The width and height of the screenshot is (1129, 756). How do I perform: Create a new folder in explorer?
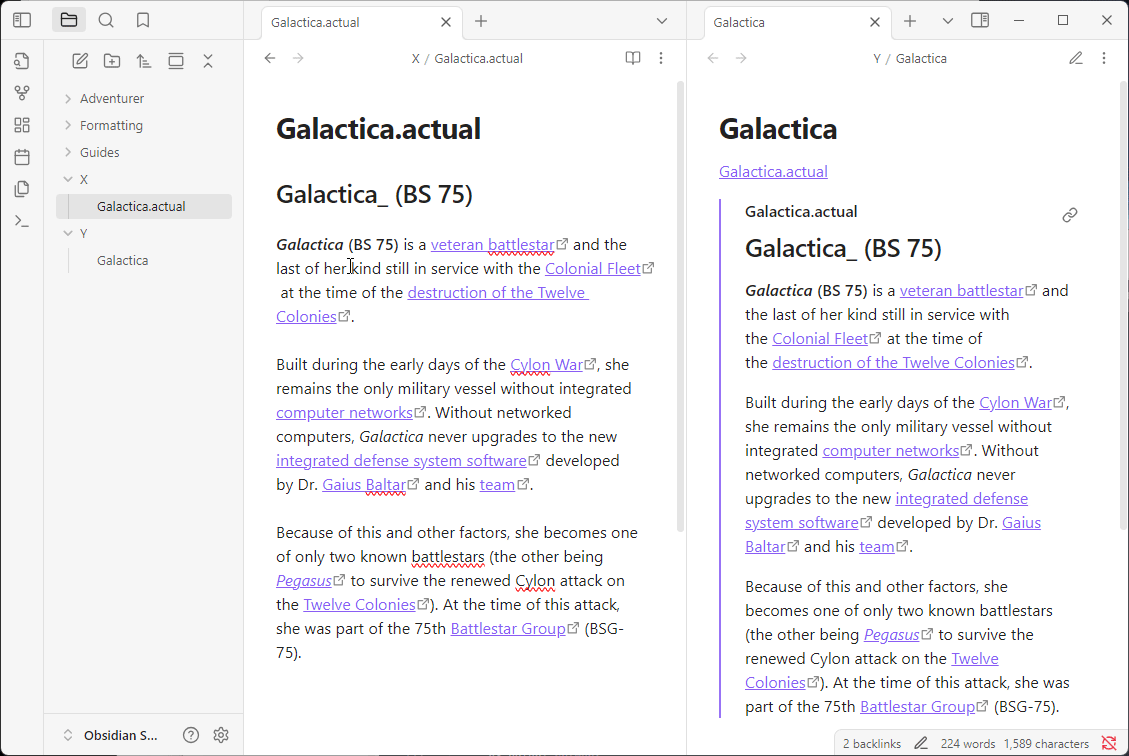click(112, 61)
